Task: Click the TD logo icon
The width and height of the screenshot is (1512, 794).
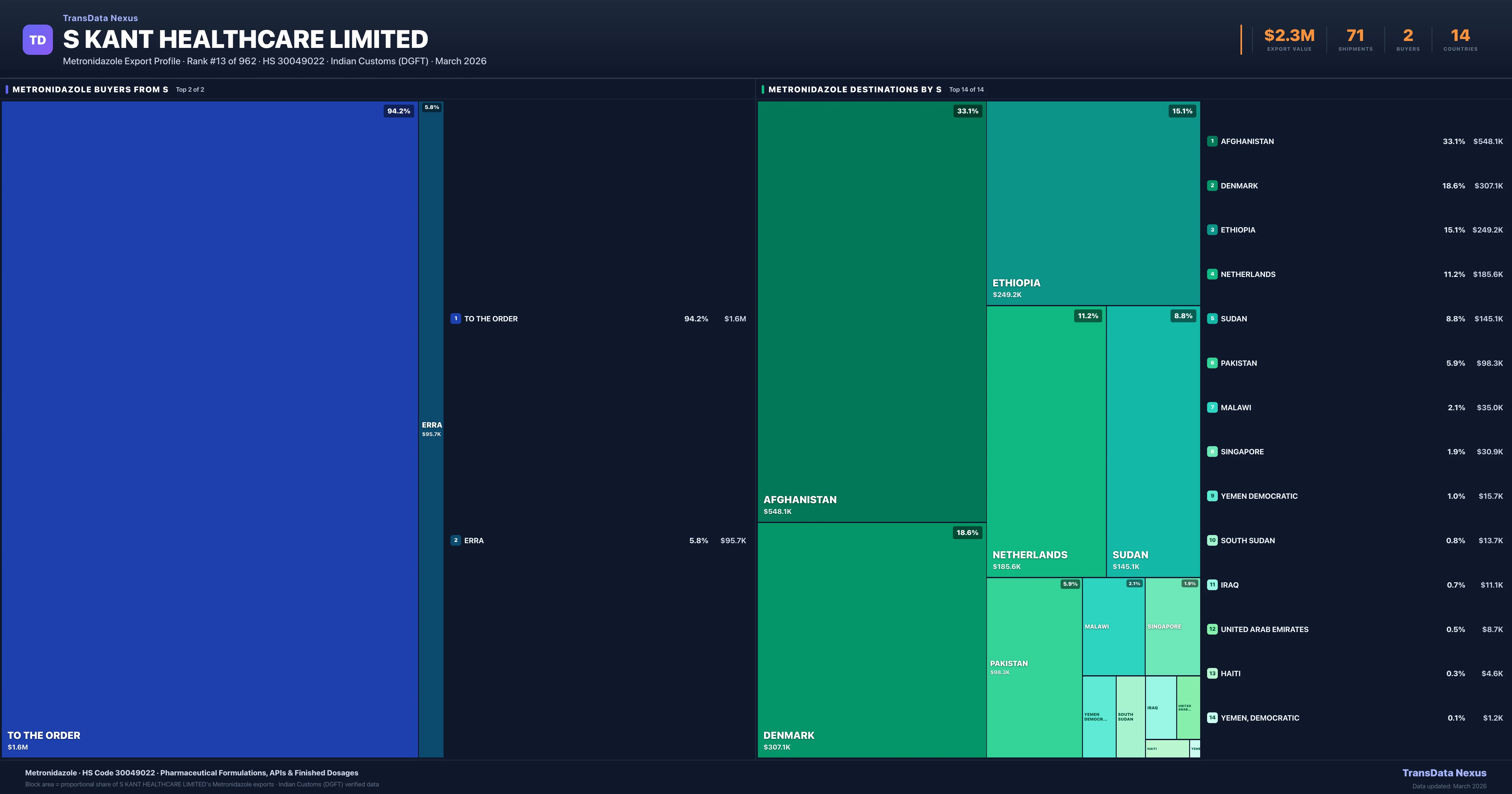Action: pos(37,39)
